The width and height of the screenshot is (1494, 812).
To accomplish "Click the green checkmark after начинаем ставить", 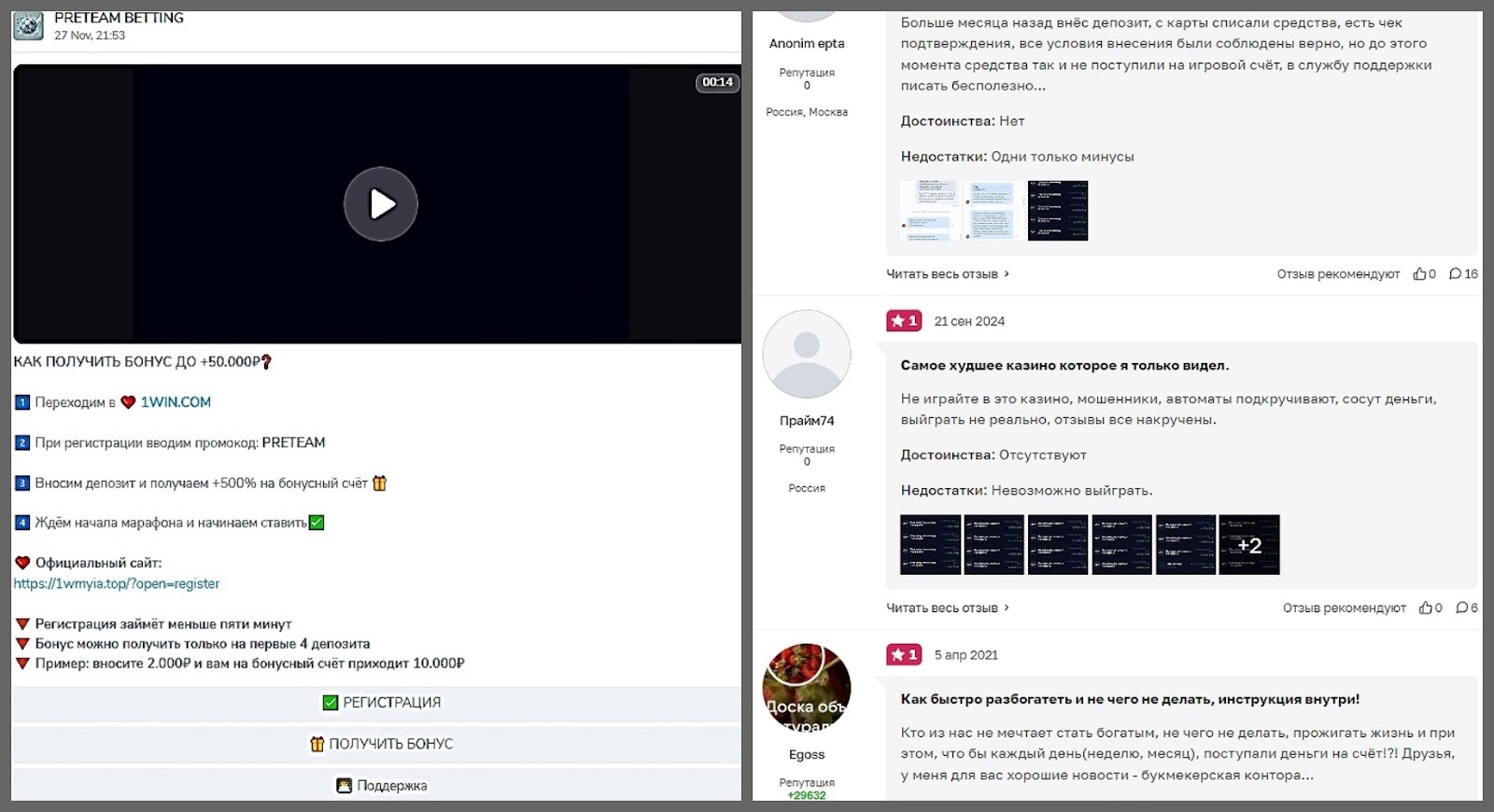I will 317,523.
